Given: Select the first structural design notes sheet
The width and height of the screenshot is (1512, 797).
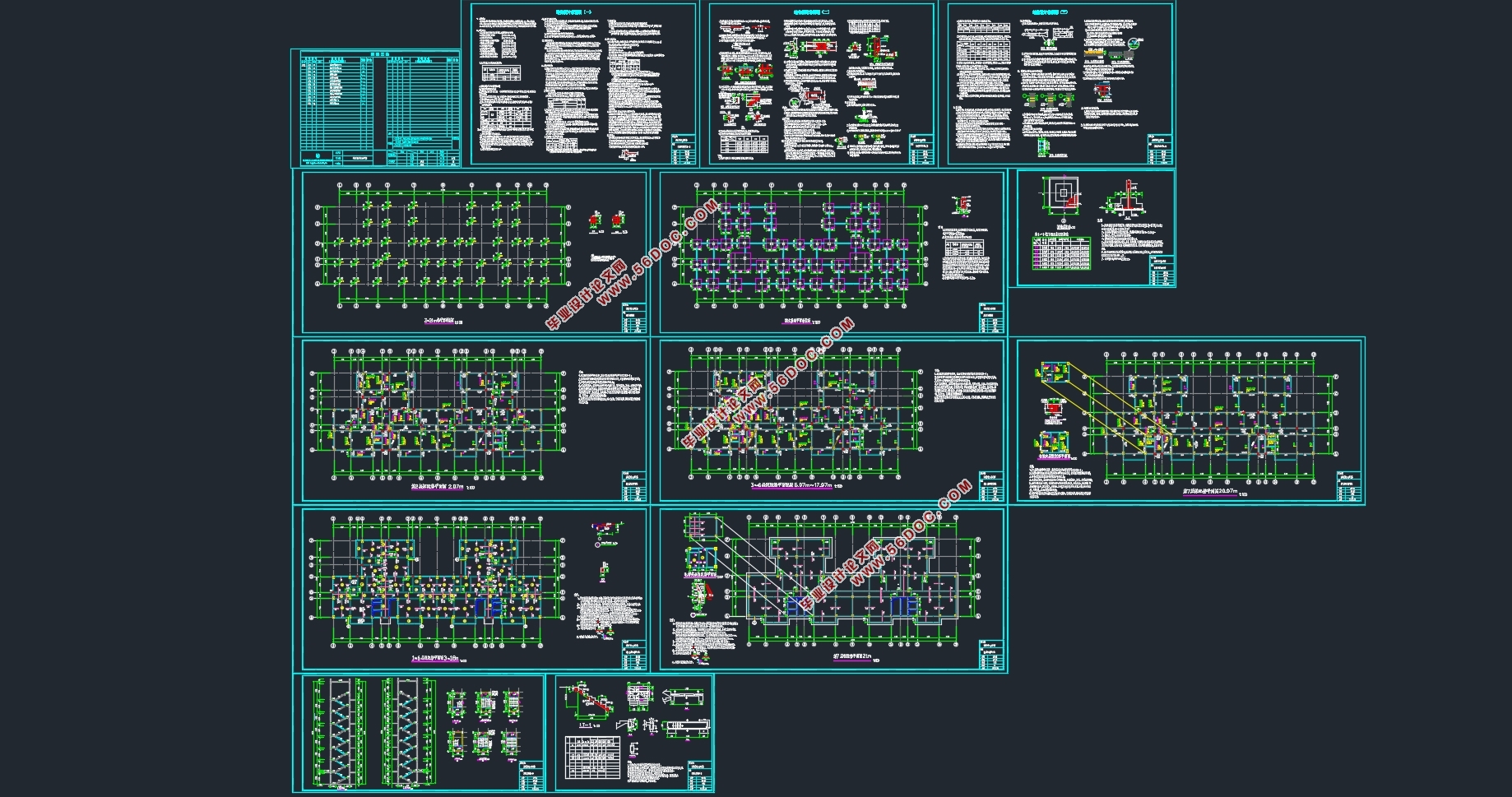Looking at the screenshot, I should [584, 84].
